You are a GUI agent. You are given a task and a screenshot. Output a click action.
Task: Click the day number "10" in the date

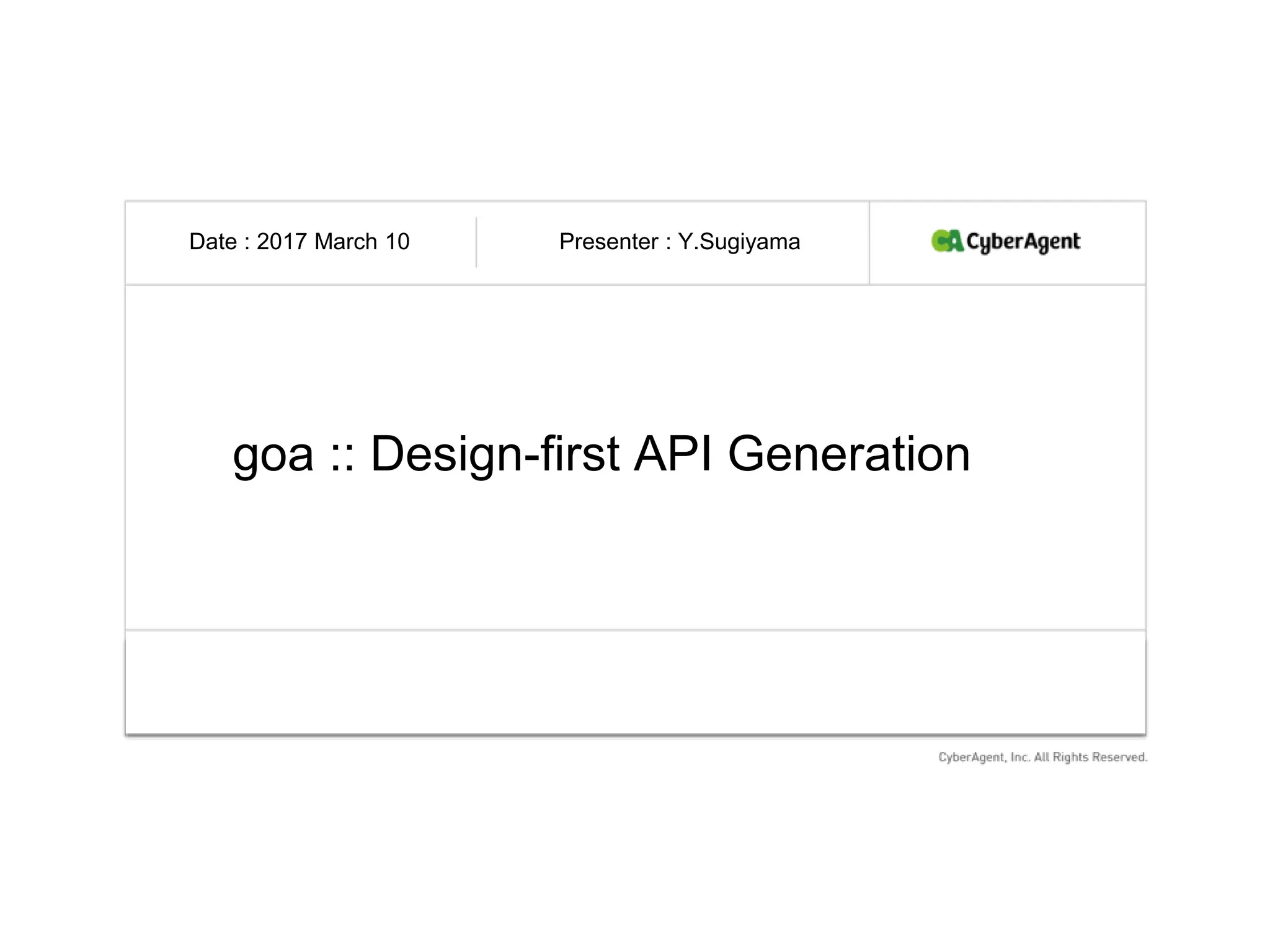click(397, 242)
